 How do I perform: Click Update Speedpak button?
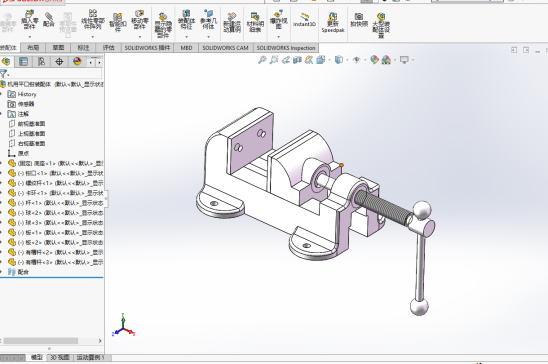click(x=333, y=22)
